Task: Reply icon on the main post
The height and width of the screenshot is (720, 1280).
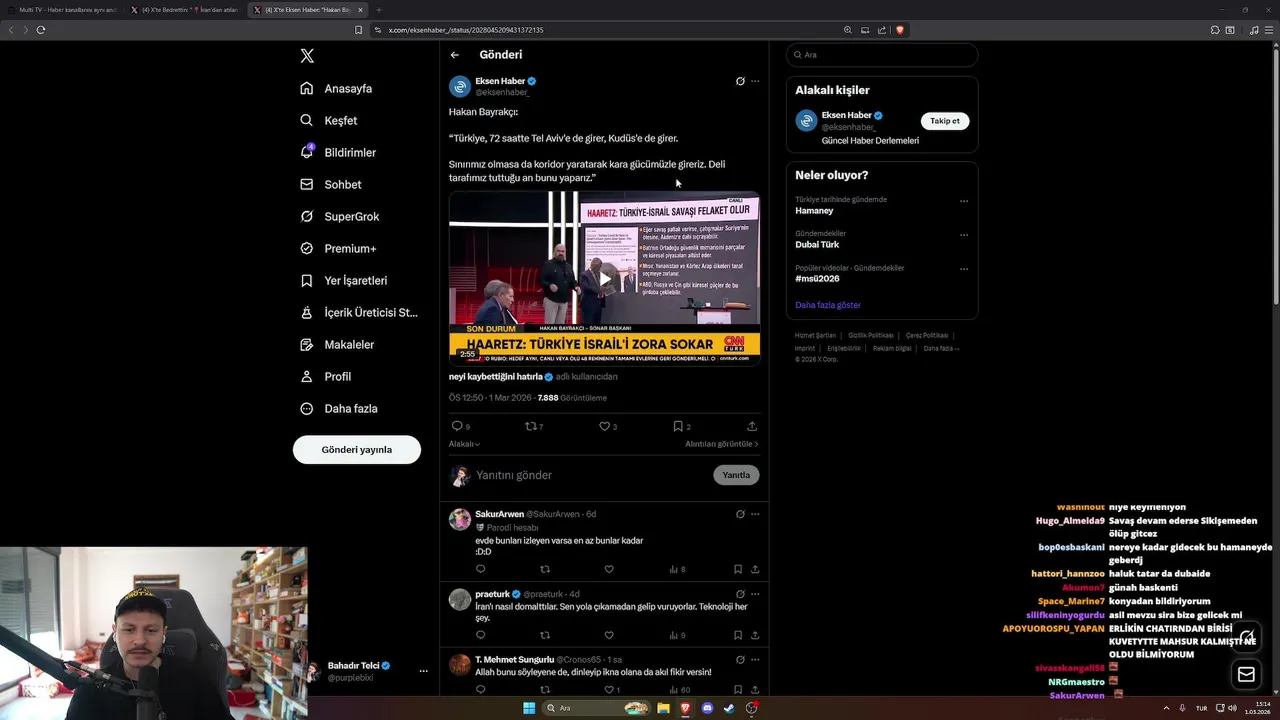Action: (457, 426)
